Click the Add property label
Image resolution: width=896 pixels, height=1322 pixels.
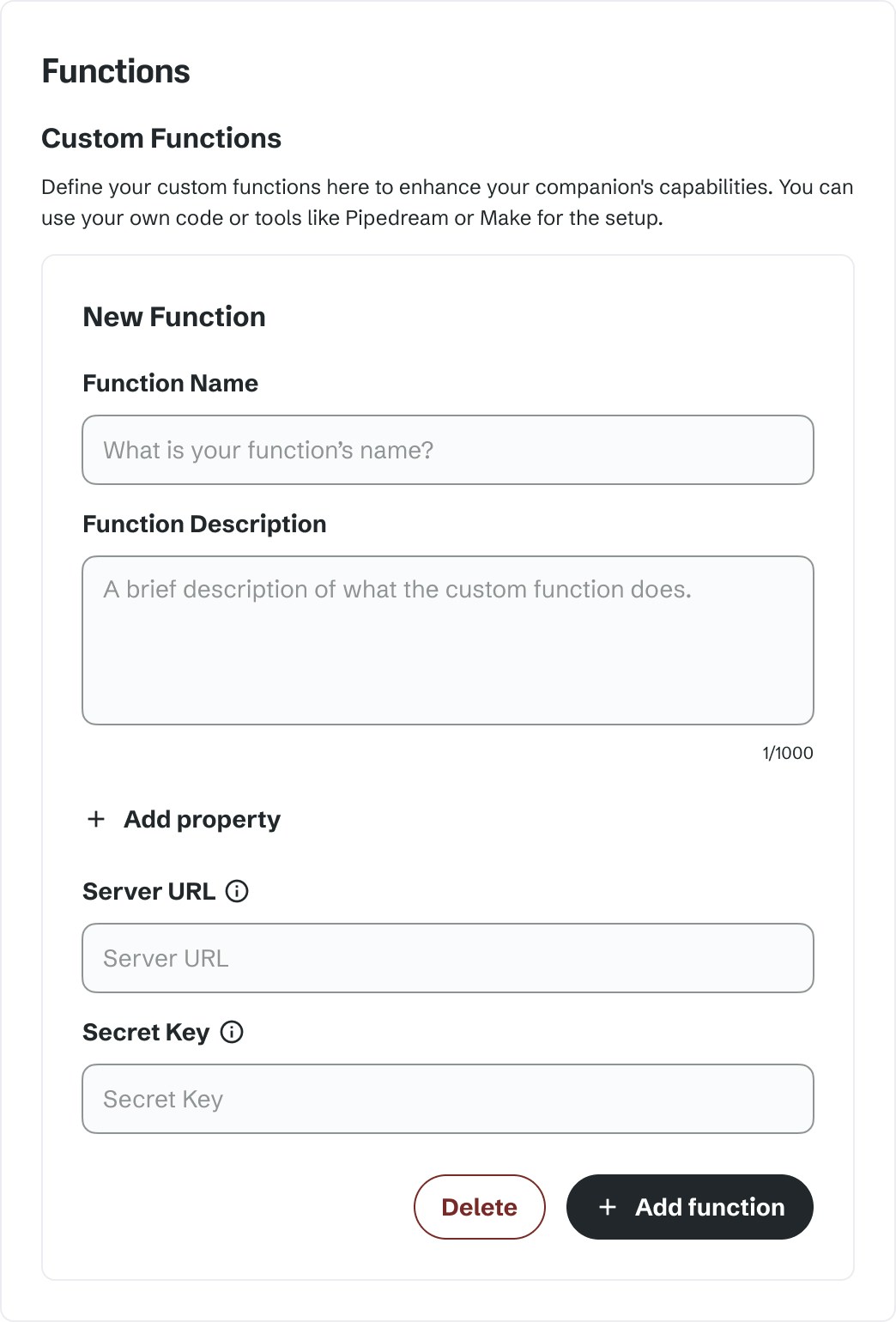coord(202,820)
